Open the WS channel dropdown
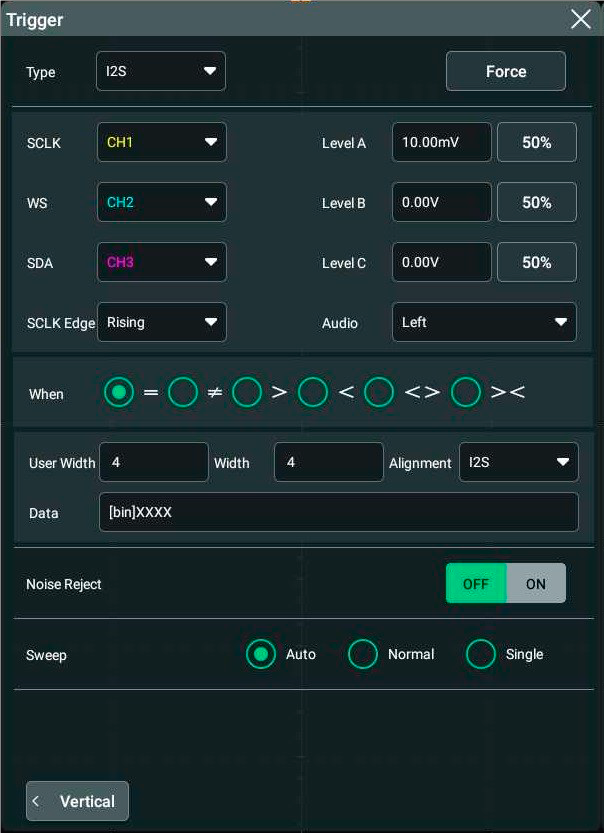 [x=162, y=202]
